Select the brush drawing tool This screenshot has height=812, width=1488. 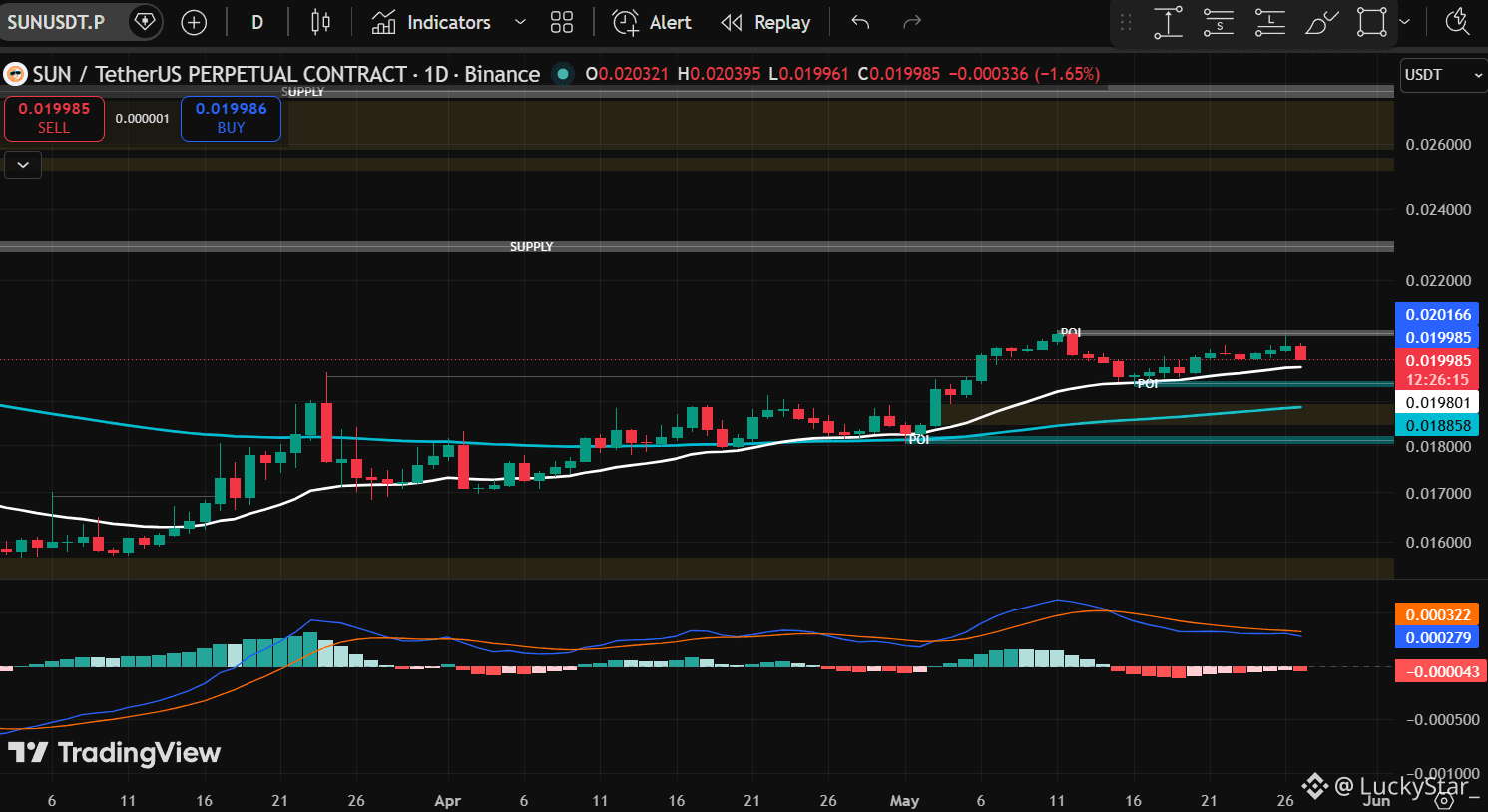point(1321,22)
